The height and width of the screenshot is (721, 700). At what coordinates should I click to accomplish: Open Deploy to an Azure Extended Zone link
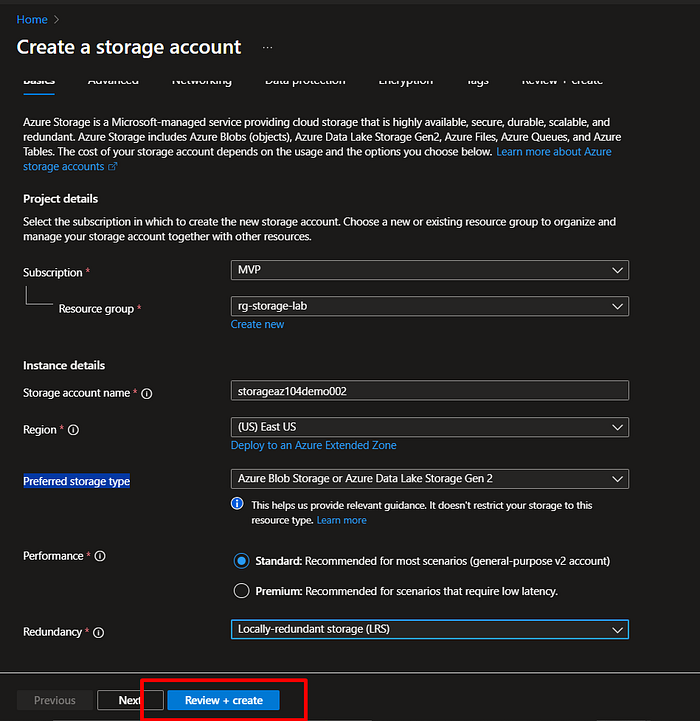[x=313, y=445]
